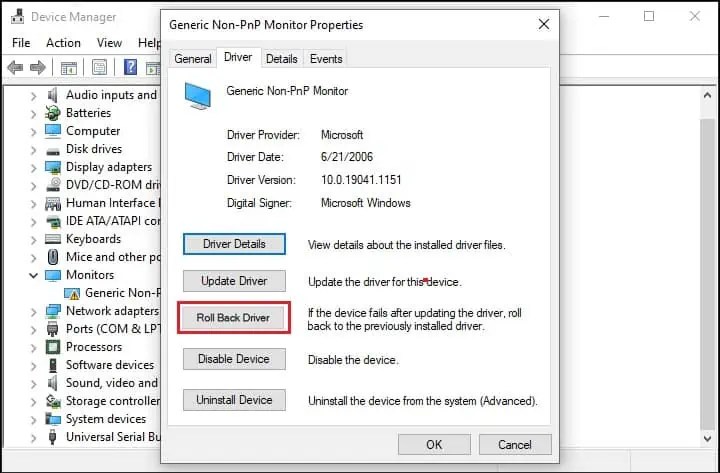Image resolution: width=720 pixels, height=473 pixels.
Task: Click the Keyboards icon
Action: [53, 239]
